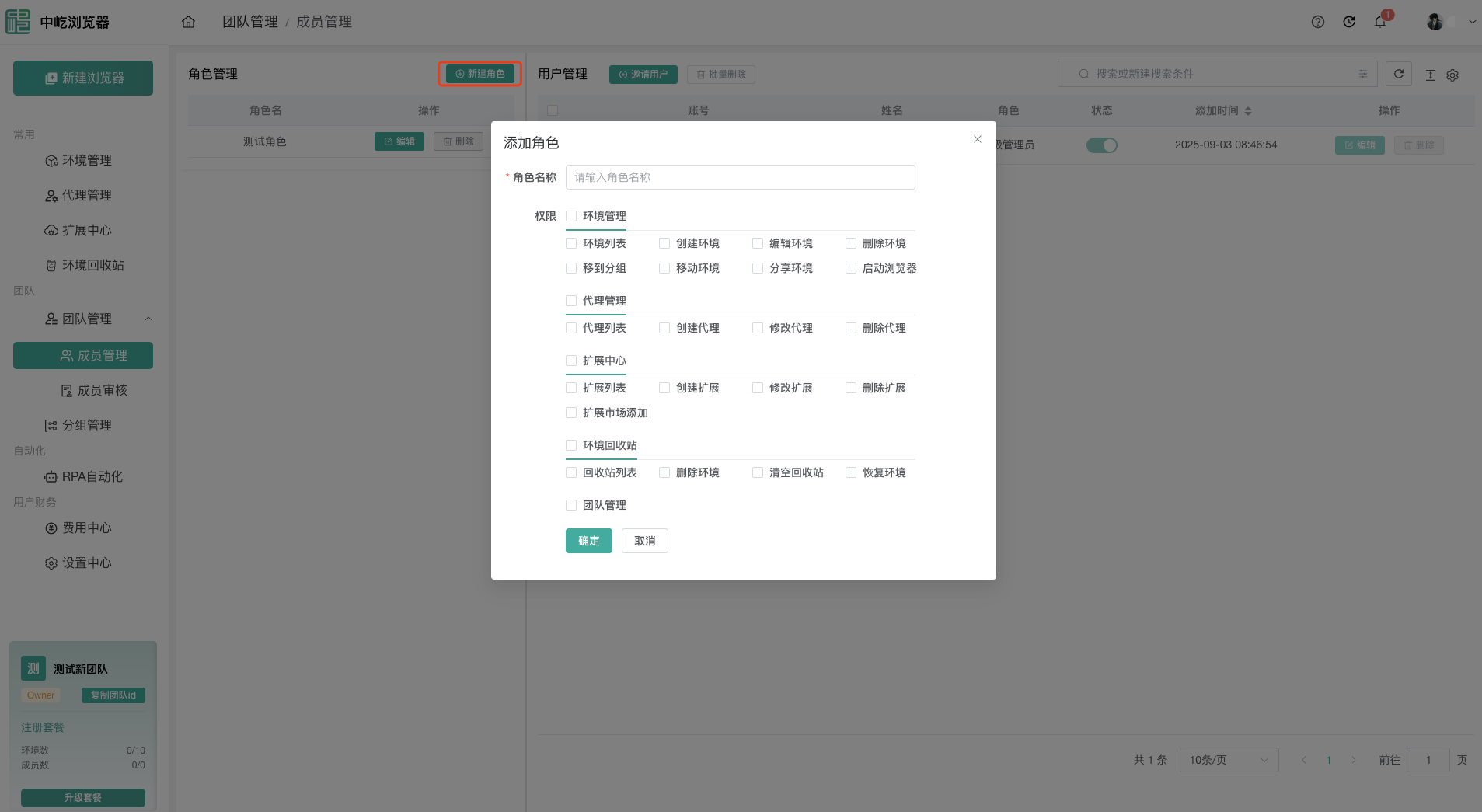
Task: Click the search filter options icon
Action: [x=1363, y=74]
